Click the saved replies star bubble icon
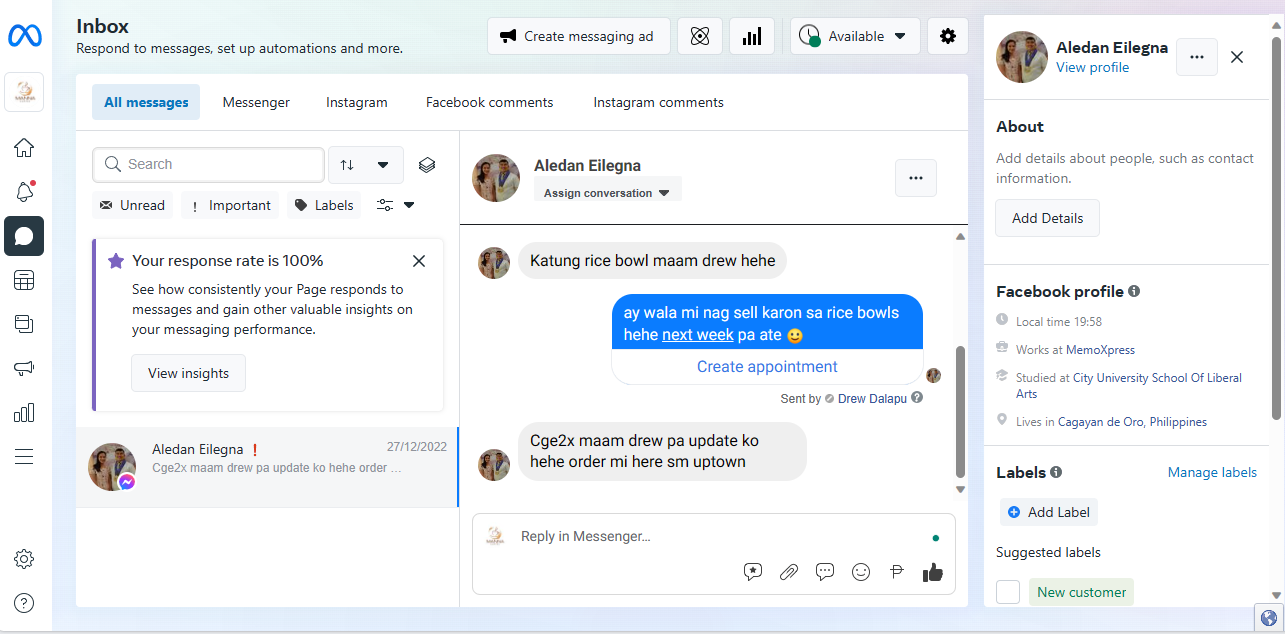The image size is (1285, 634). pyautogui.click(x=753, y=572)
